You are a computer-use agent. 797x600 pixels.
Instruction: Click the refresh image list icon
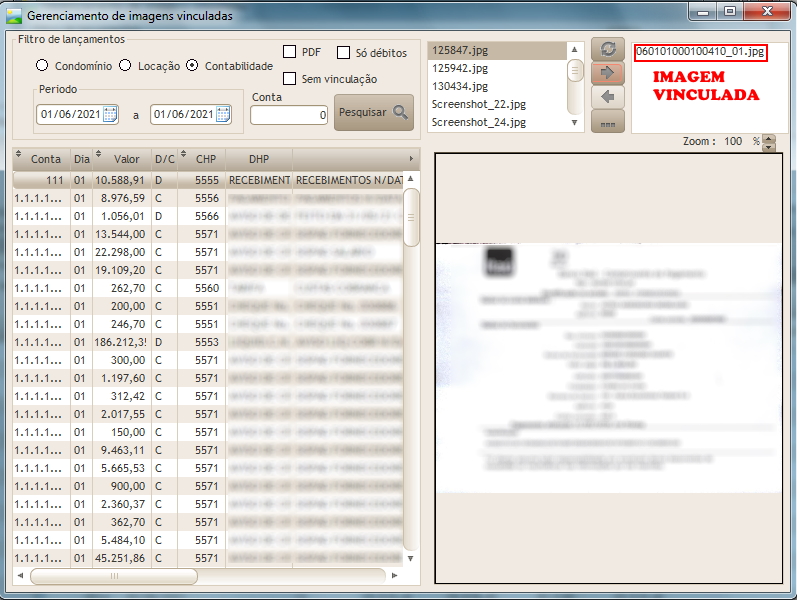[607, 49]
